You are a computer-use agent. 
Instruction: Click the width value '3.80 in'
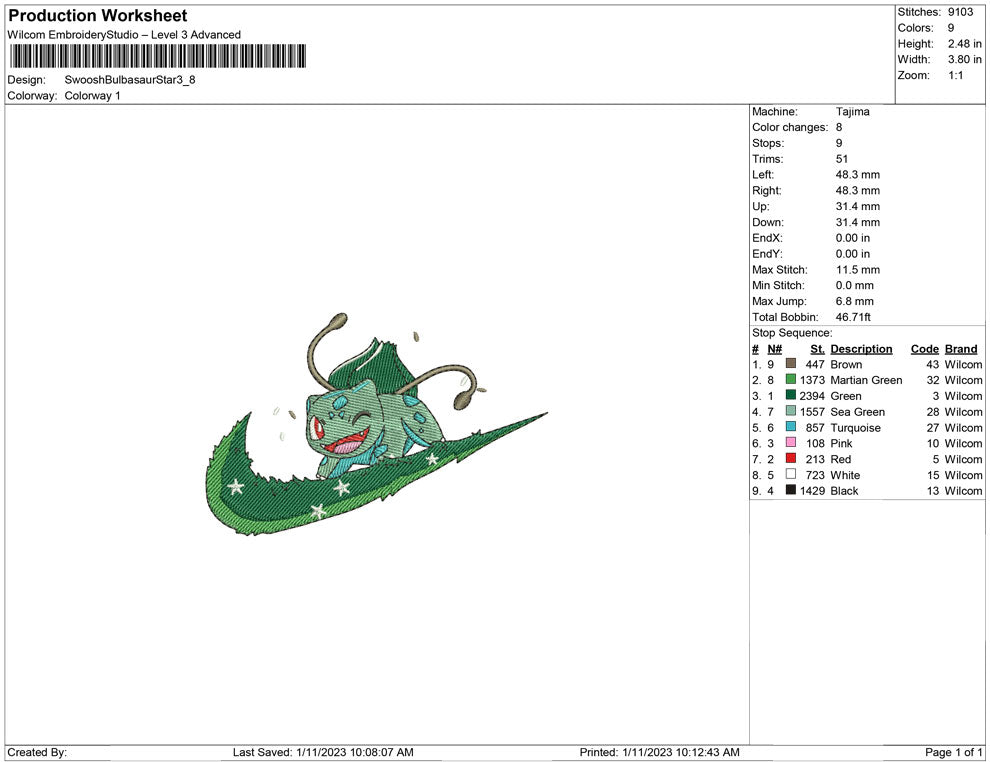[x=965, y=59]
